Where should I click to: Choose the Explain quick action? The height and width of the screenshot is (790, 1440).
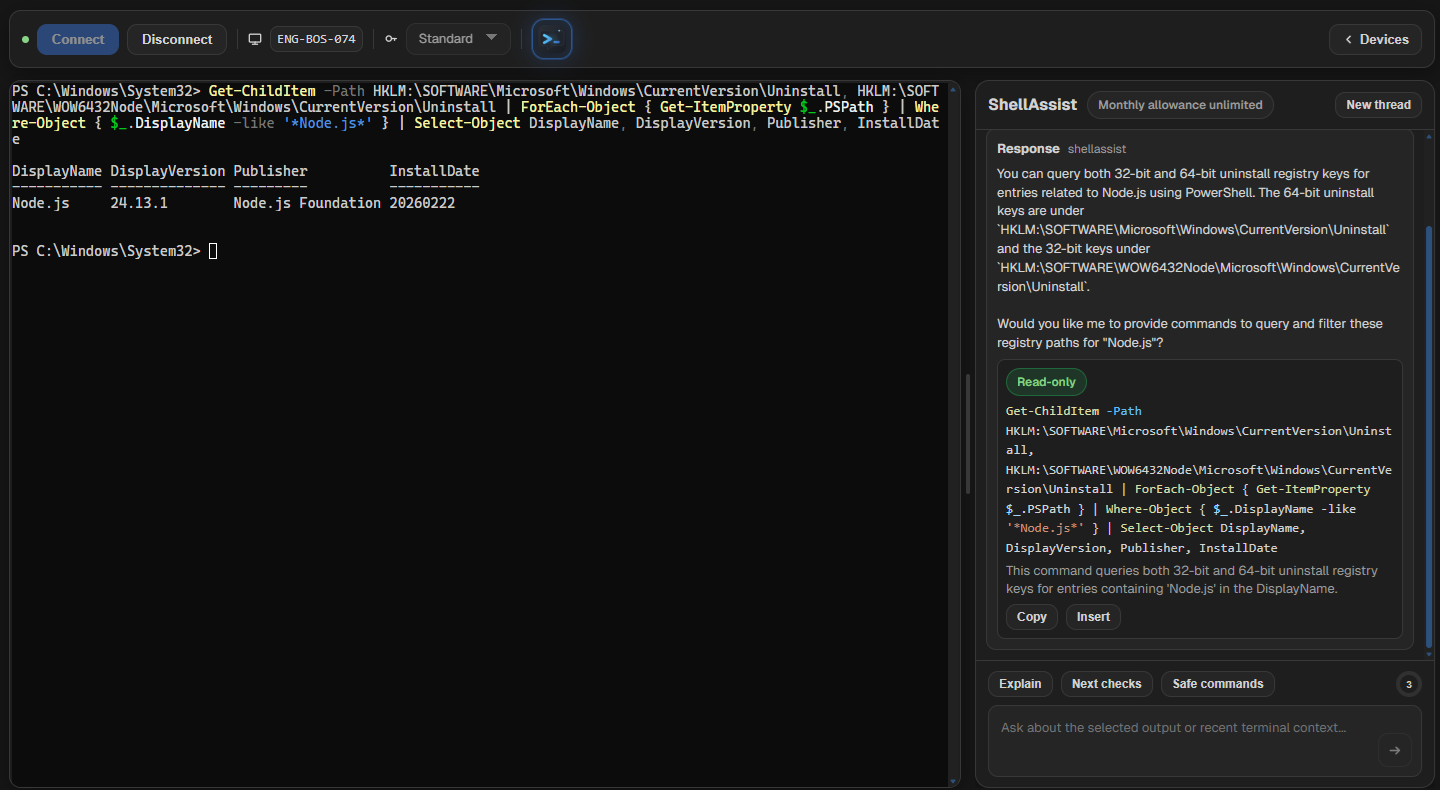[x=1020, y=684]
